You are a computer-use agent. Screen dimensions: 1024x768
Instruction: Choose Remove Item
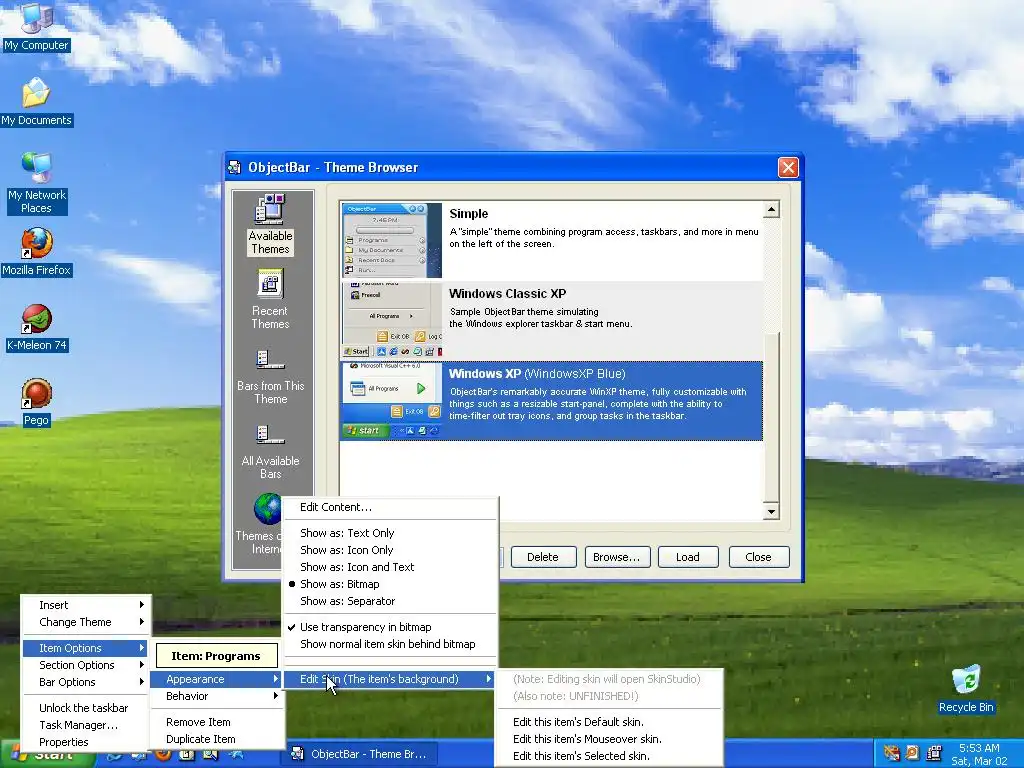pyautogui.click(x=217, y=722)
